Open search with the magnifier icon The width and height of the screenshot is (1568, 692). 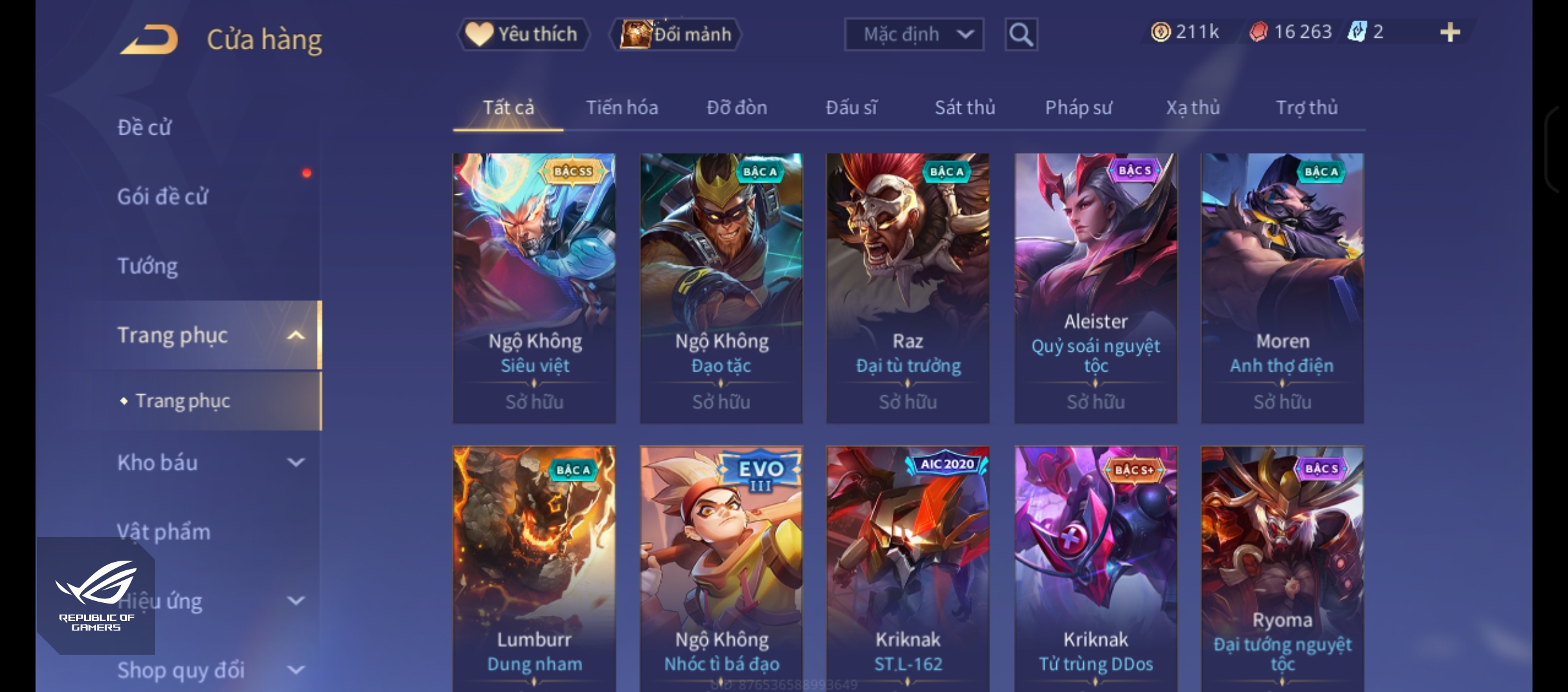(1021, 35)
